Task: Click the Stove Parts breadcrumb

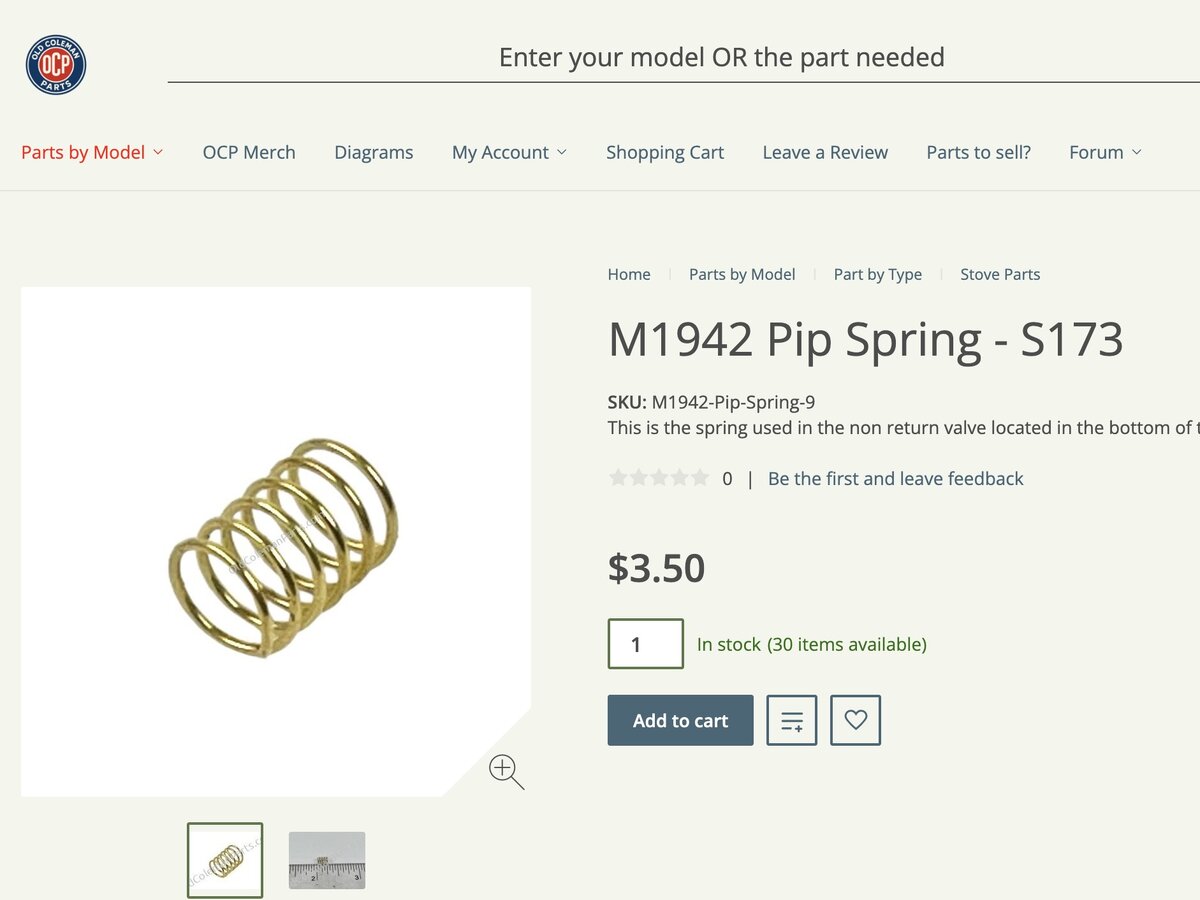Action: point(1000,274)
